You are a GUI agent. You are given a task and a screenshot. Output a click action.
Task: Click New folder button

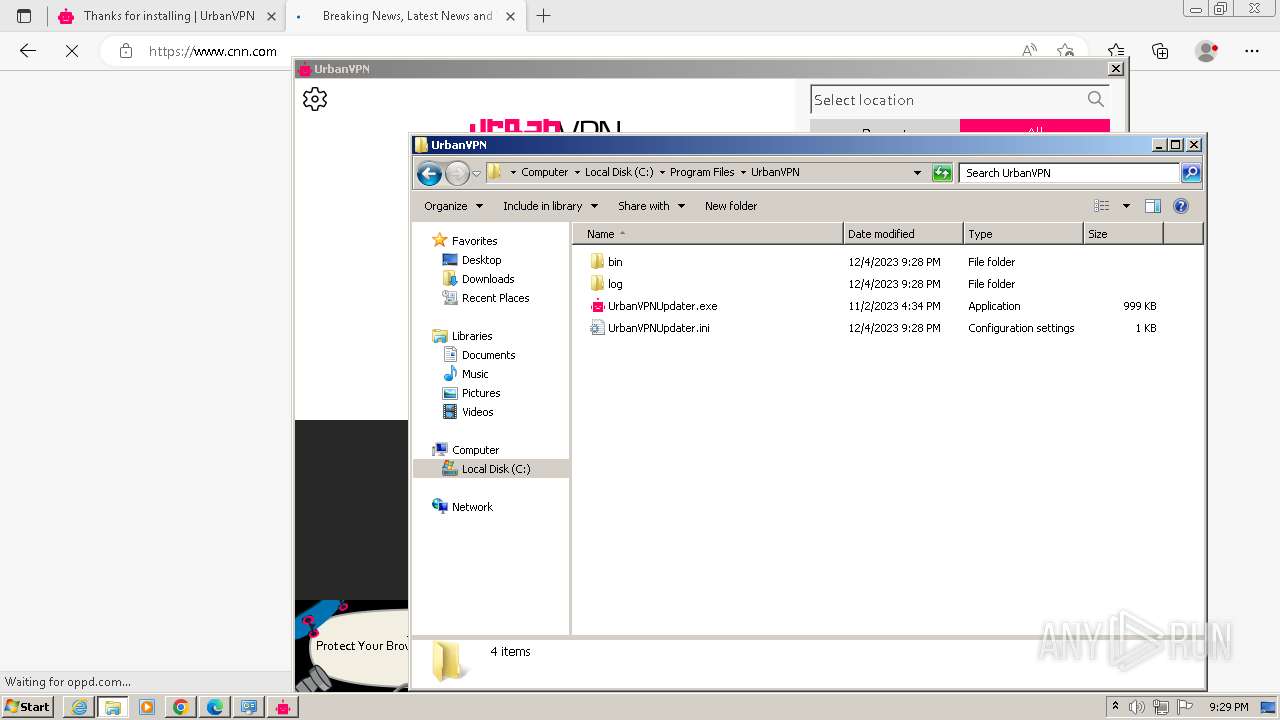[731, 206]
